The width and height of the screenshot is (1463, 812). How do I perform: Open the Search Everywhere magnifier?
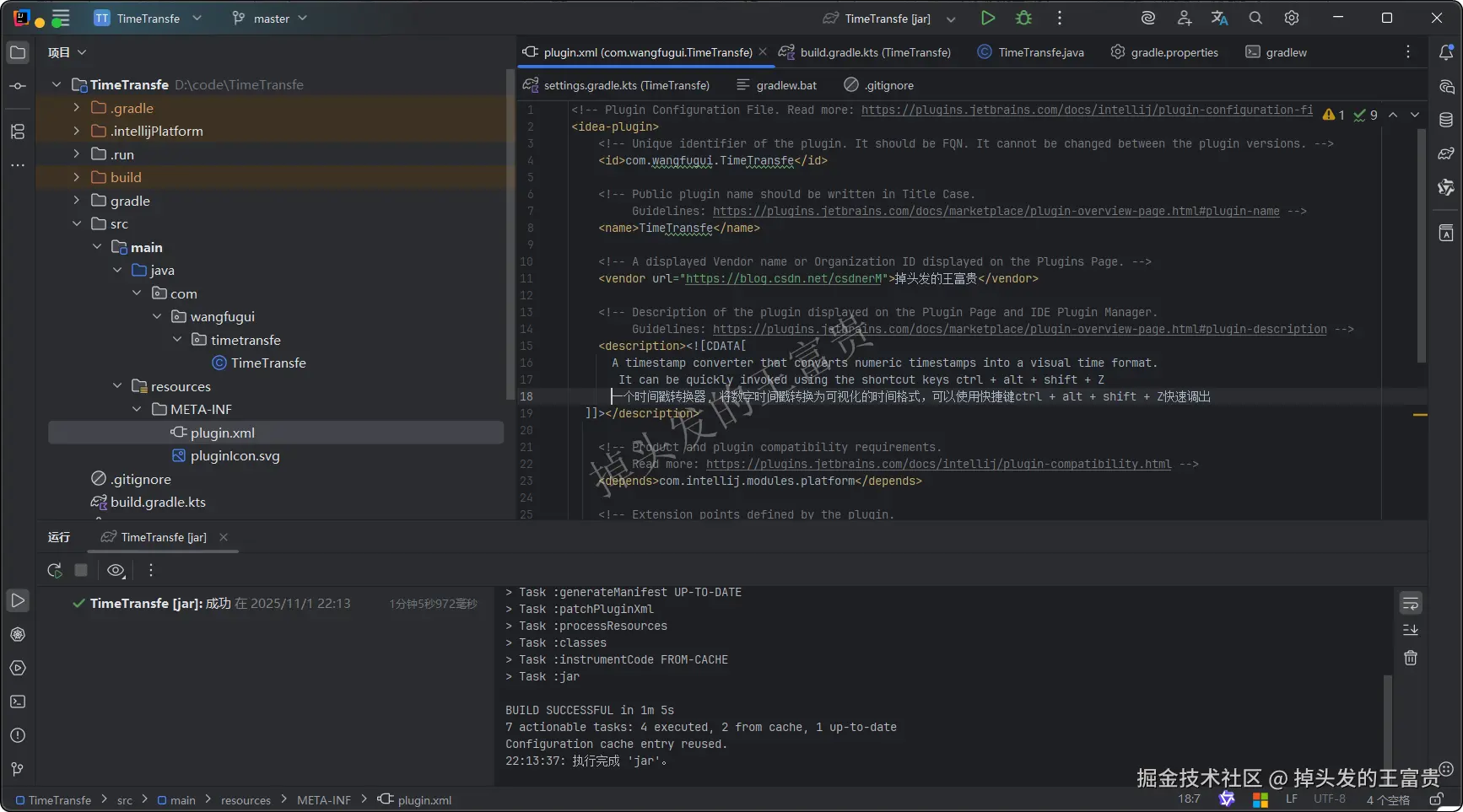pyautogui.click(x=1255, y=18)
